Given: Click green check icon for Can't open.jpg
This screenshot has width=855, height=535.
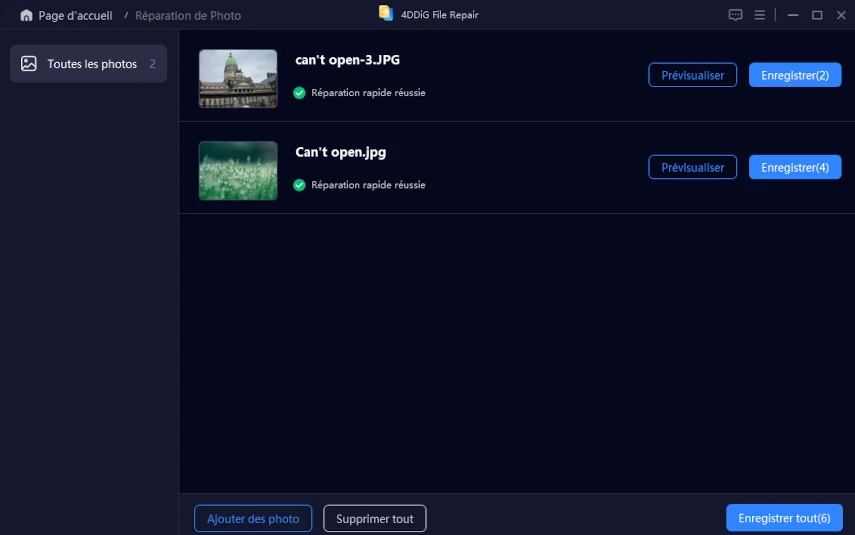Looking at the screenshot, I should (299, 185).
